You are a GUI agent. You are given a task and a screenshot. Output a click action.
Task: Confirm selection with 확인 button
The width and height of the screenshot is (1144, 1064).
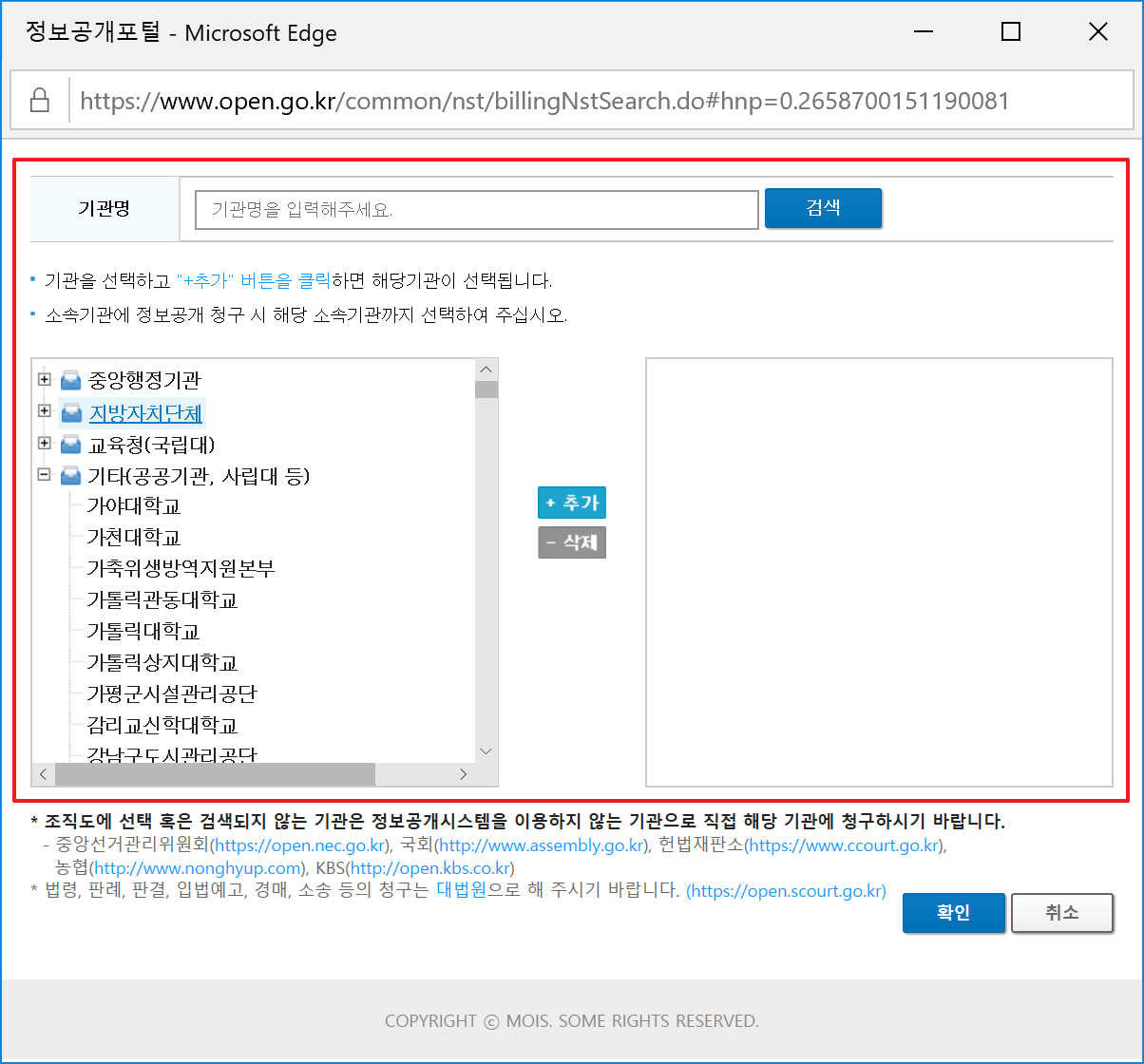(953, 913)
